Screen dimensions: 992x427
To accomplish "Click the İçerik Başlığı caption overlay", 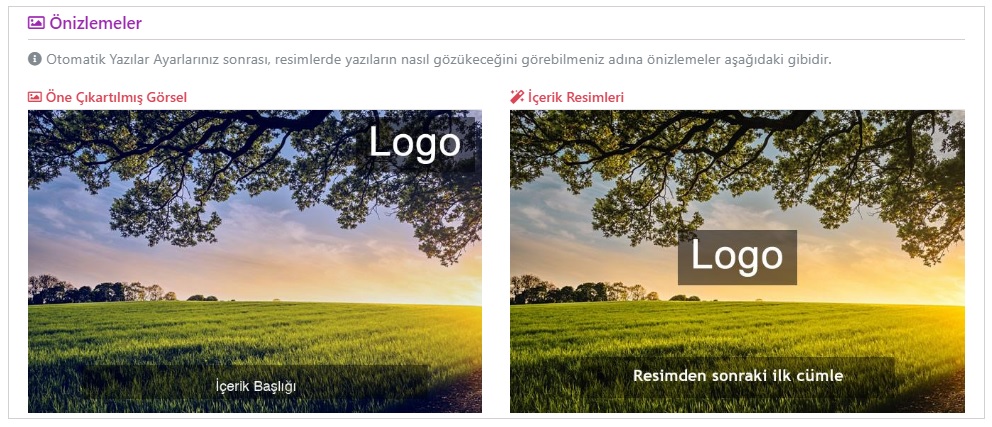I will coord(256,385).
